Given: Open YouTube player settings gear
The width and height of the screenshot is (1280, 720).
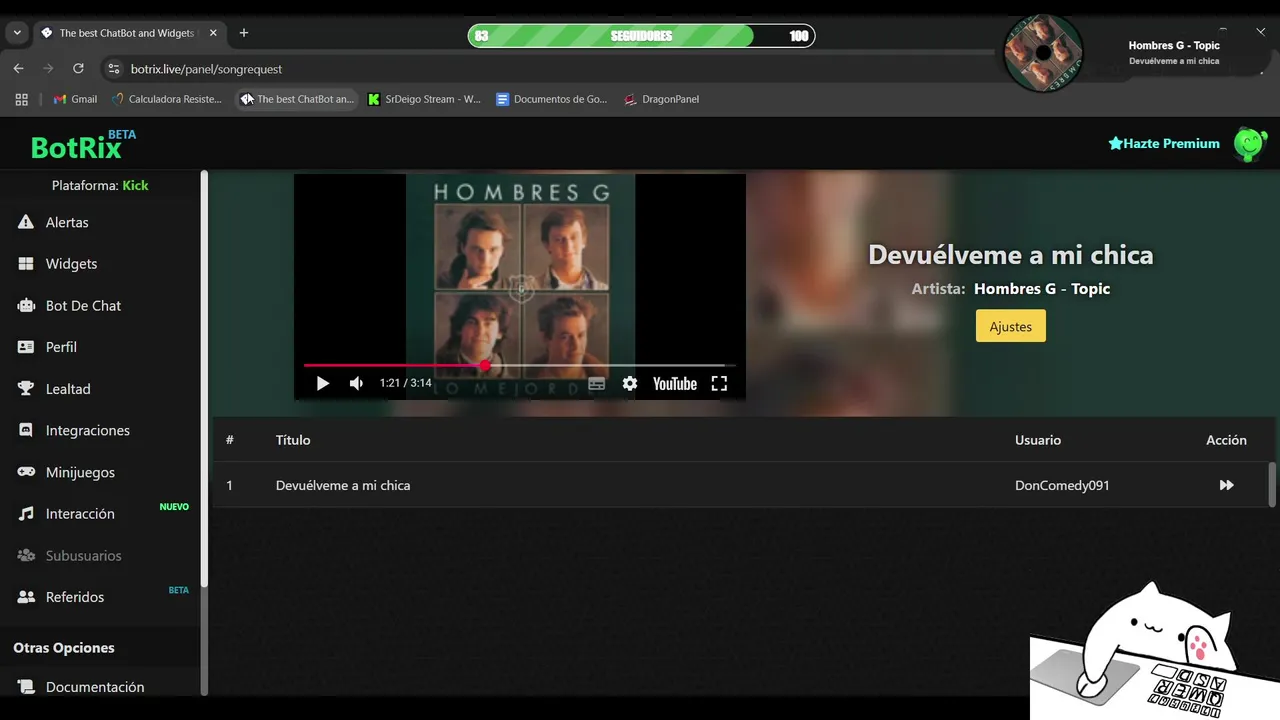Looking at the screenshot, I should point(629,383).
